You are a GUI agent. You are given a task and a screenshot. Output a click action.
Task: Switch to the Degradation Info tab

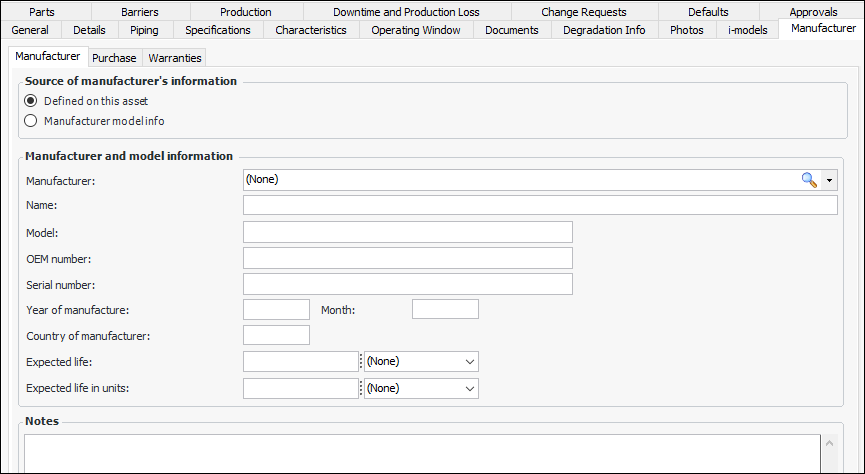603,30
